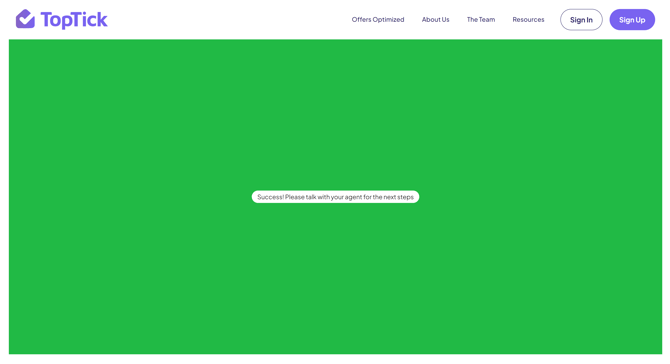Image resolution: width=670 pixels, height=364 pixels.
Task: Click the green banner background
Action: click(335, 107)
